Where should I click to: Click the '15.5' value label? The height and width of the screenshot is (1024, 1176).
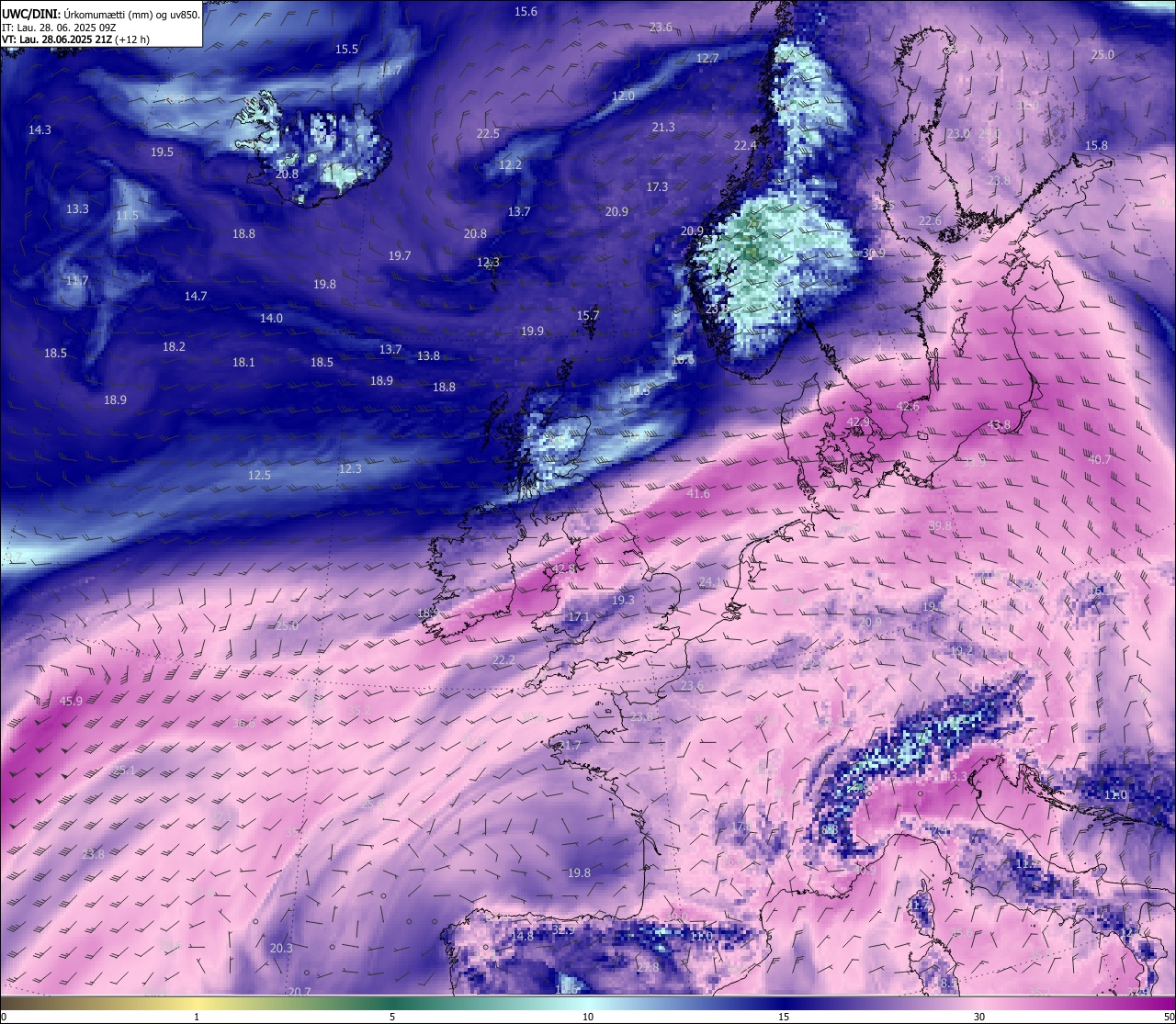coord(346,49)
